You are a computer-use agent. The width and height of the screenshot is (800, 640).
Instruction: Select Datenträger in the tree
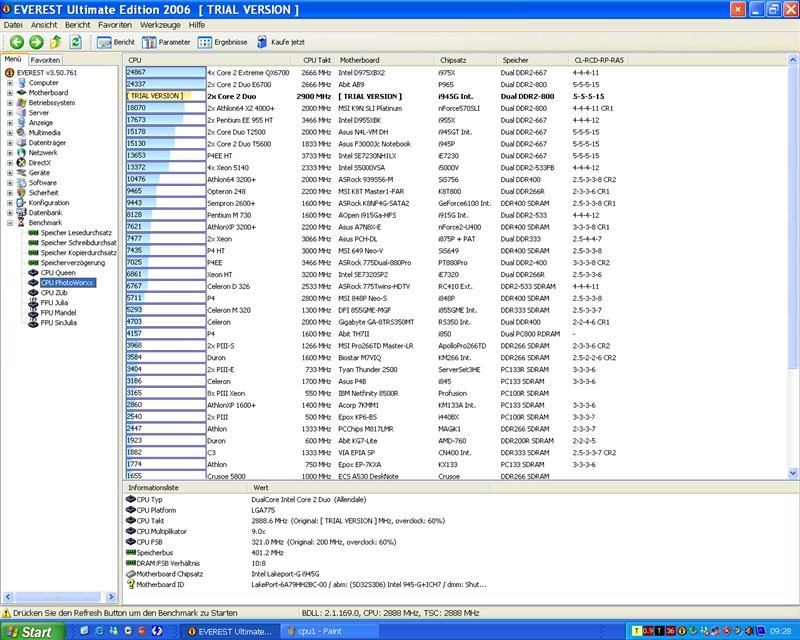(47, 143)
